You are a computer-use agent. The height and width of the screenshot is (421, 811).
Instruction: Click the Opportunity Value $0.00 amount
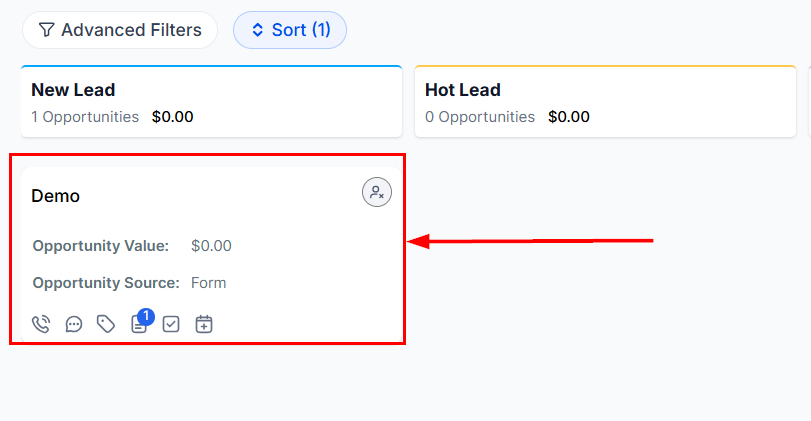211,246
